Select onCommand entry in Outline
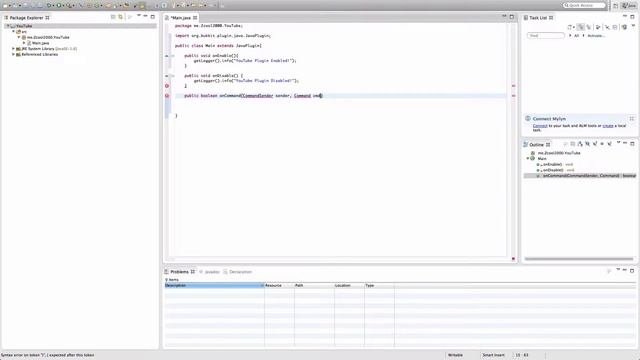This screenshot has height=360, width=640. 580,176
